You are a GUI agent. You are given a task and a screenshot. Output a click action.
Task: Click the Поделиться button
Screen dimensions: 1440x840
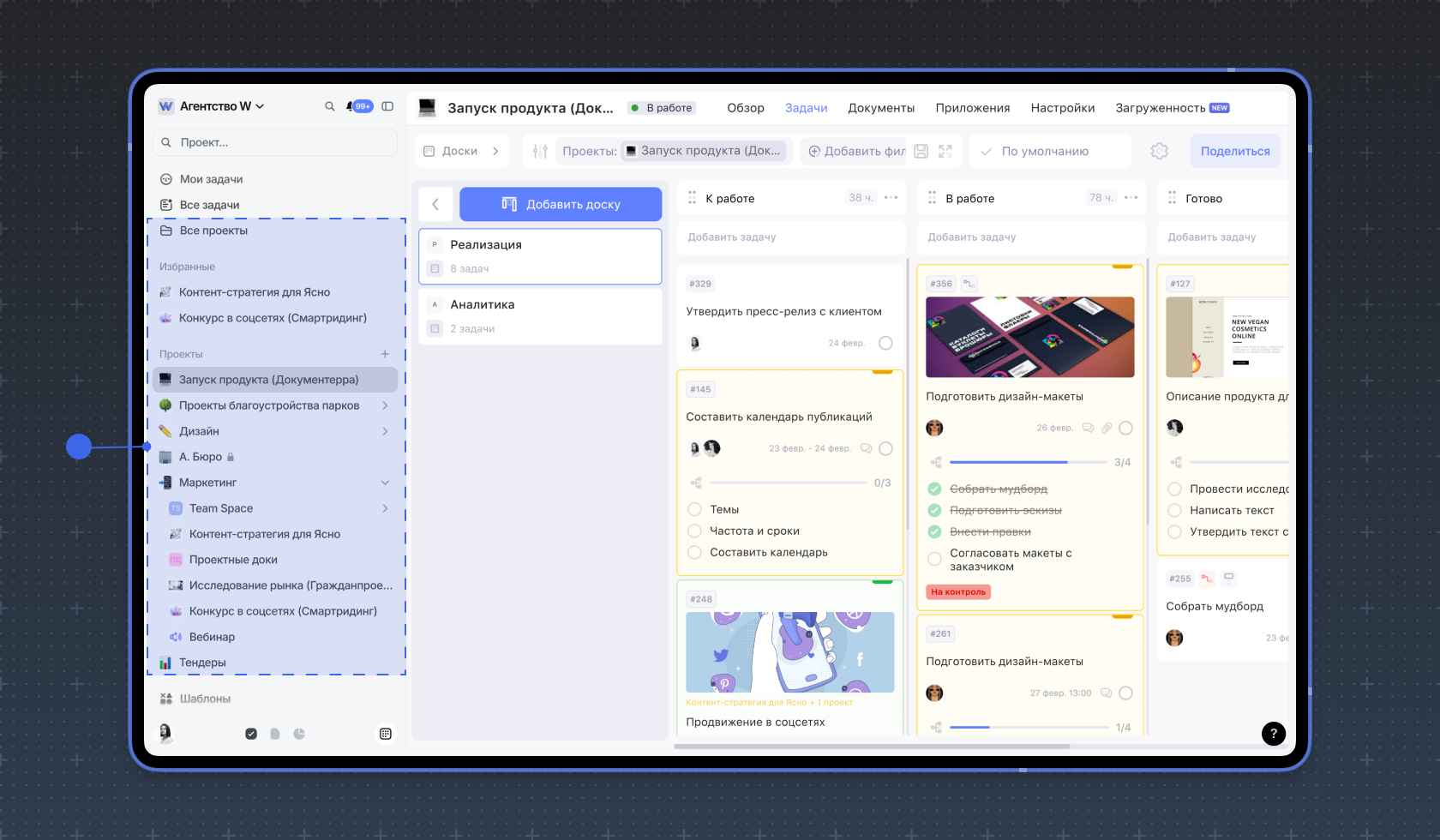[1234, 151]
